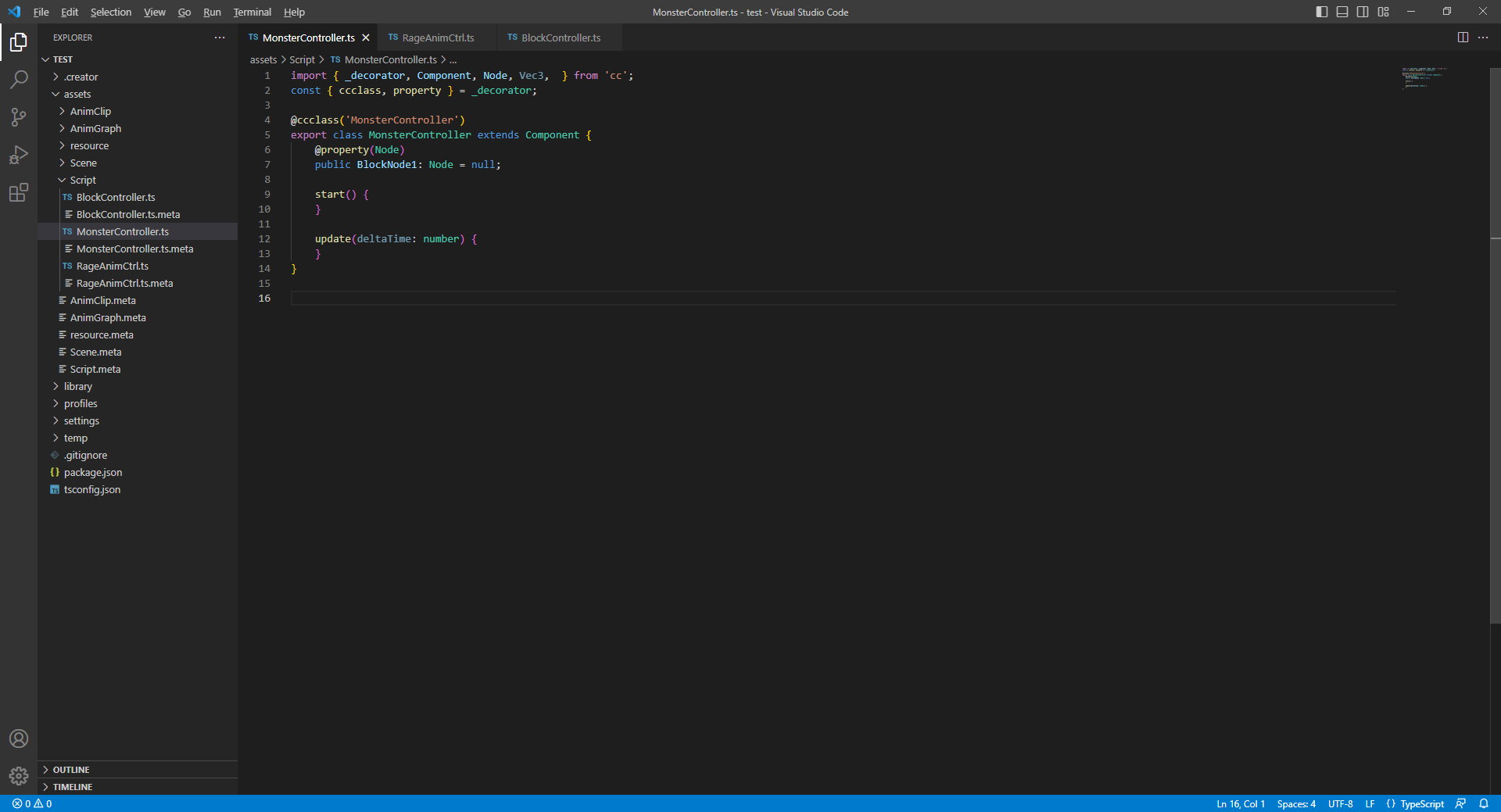
Task: Change end of line sequence LF
Action: coord(1370,803)
